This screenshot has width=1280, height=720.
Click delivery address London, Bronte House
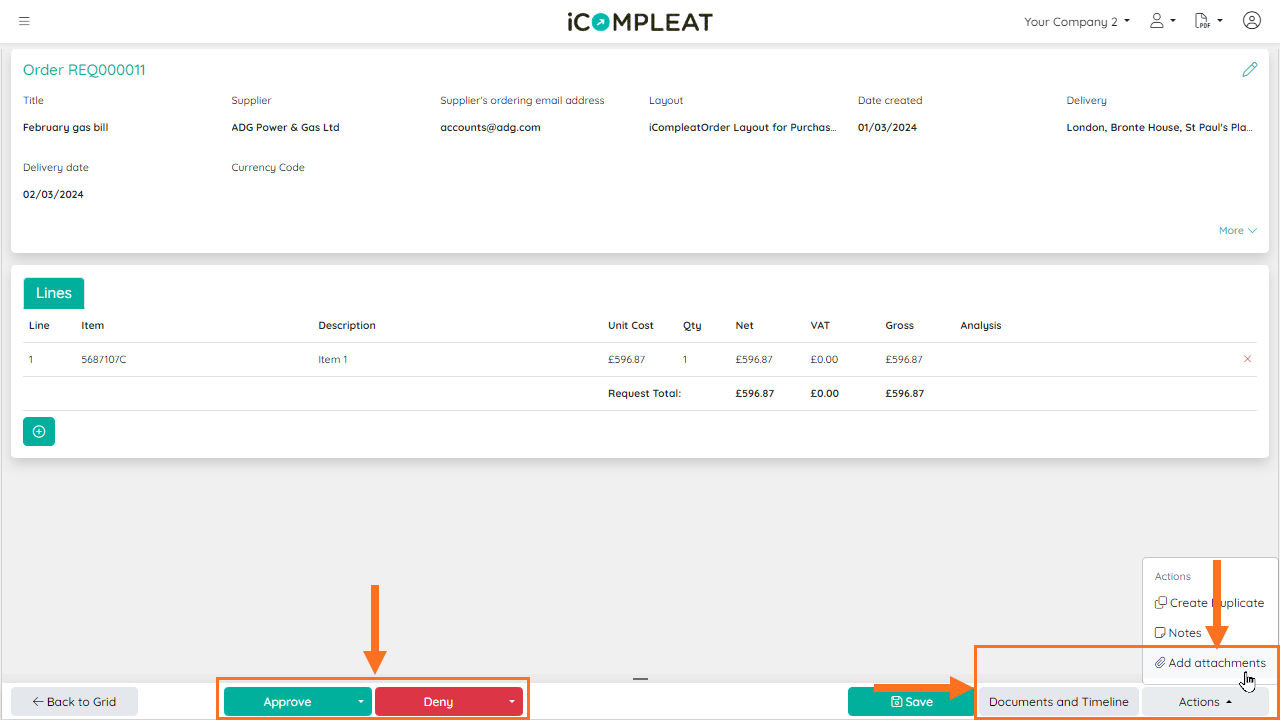click(1160, 128)
